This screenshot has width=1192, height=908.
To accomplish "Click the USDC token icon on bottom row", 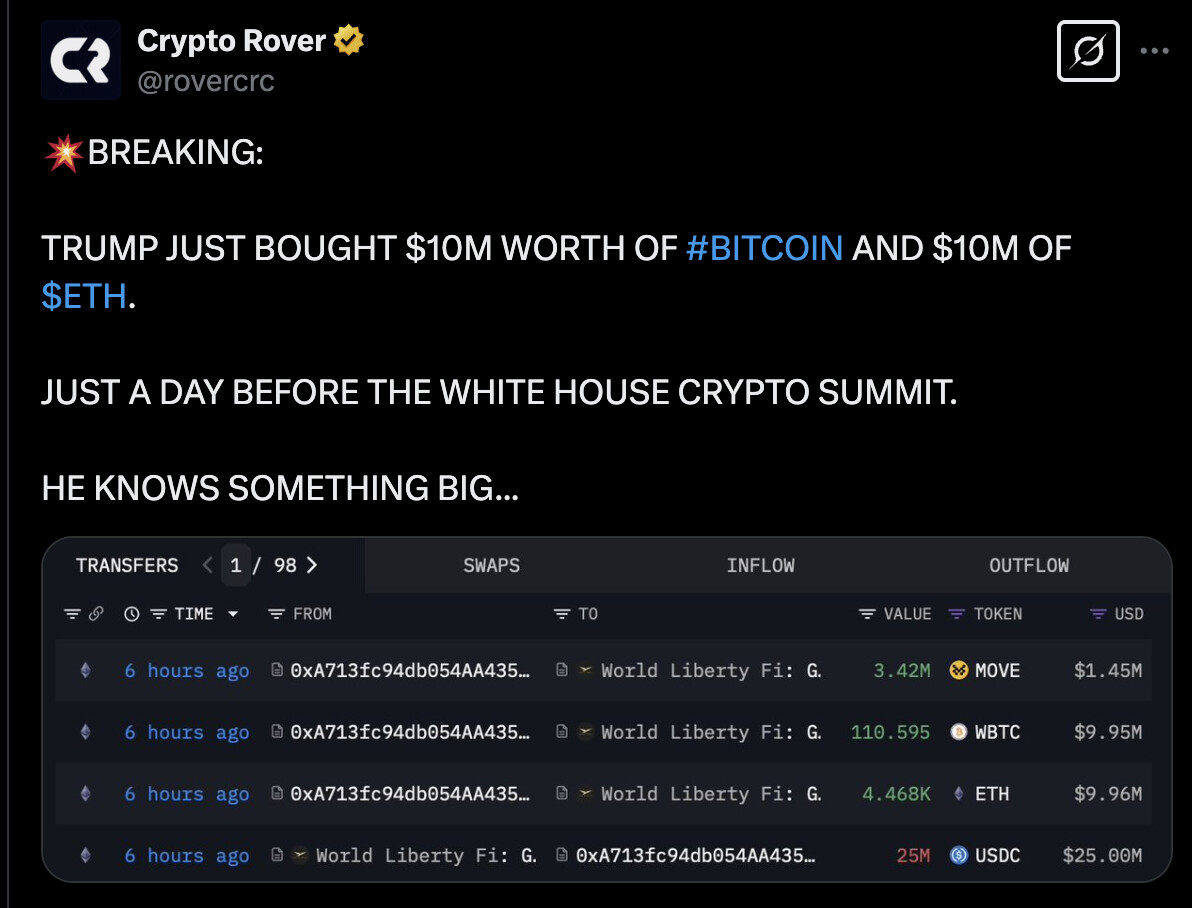I will 958,855.
